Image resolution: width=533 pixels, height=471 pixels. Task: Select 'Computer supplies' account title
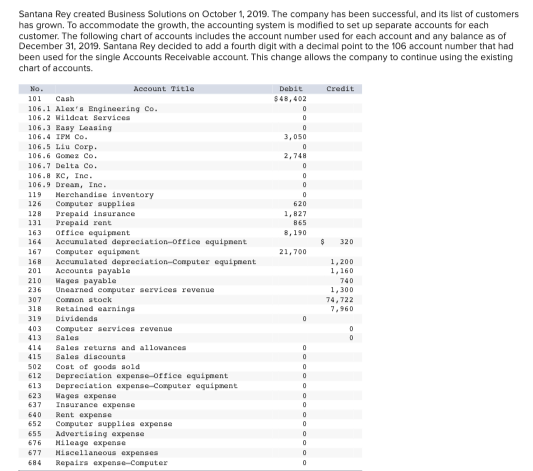click(95, 204)
